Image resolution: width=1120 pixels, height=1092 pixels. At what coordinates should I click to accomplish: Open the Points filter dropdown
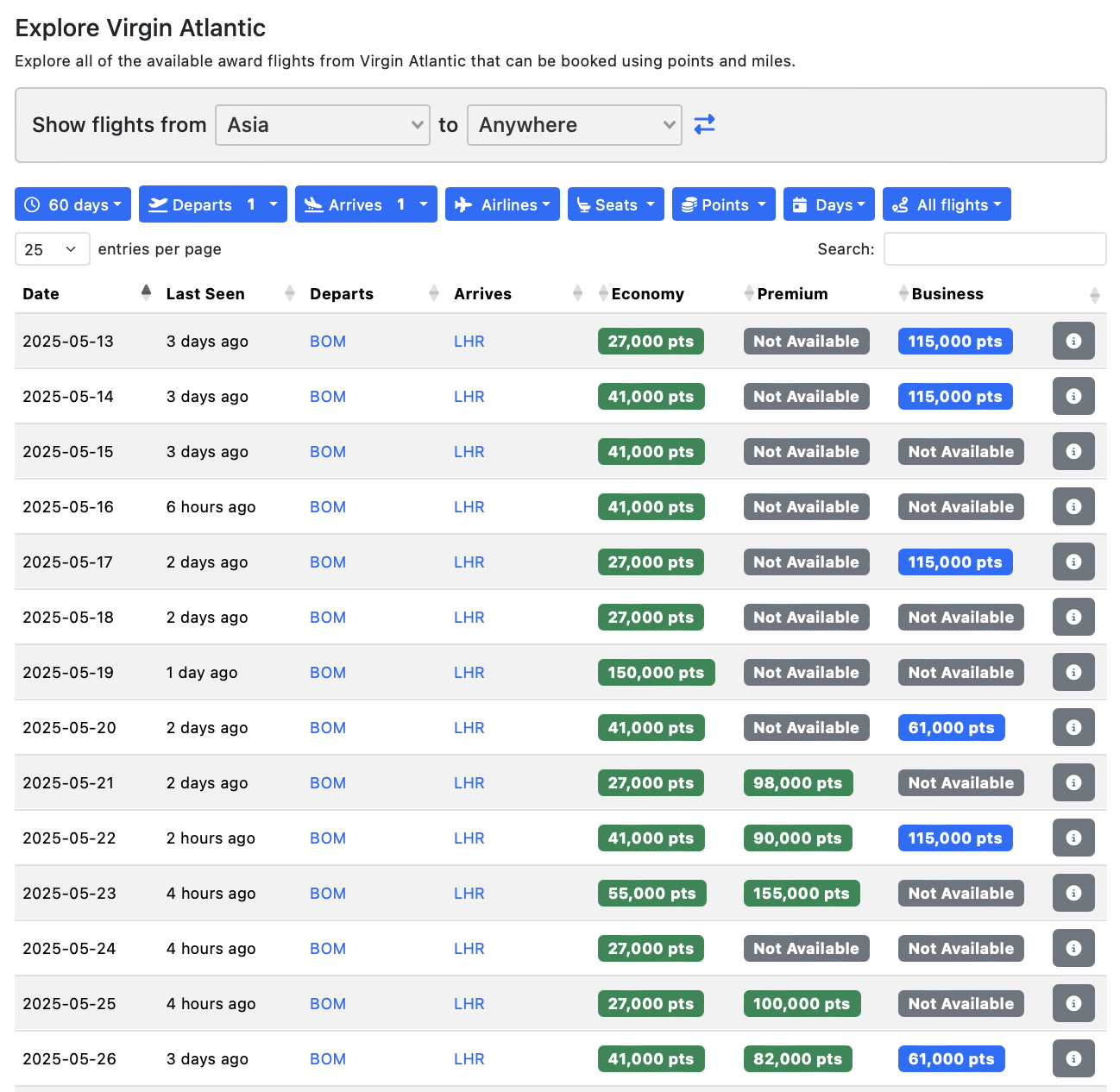point(724,204)
